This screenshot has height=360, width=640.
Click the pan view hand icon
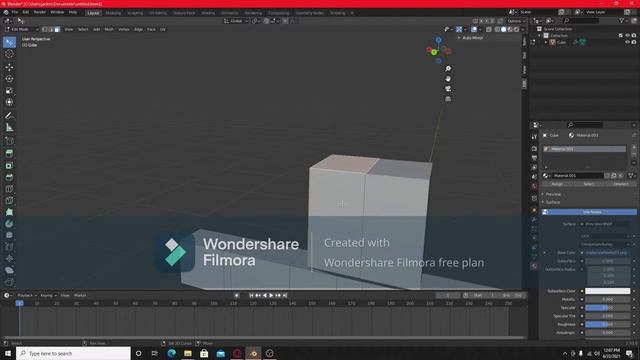pos(448,79)
